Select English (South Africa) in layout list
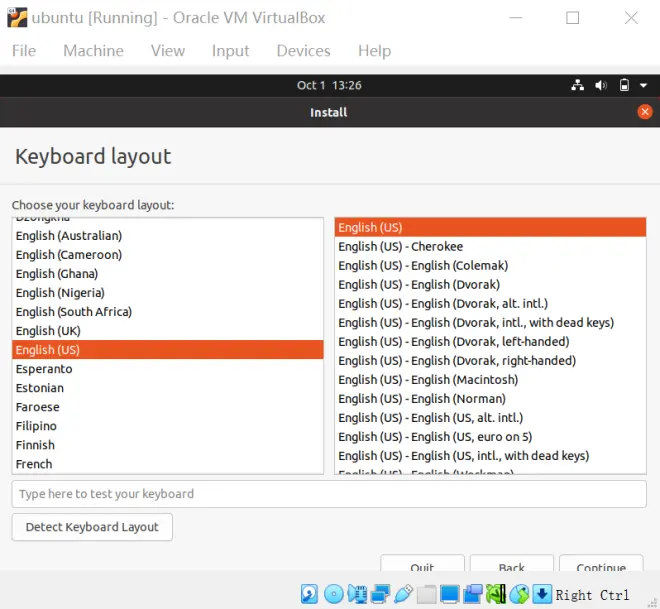The image size is (660, 609). (168, 312)
